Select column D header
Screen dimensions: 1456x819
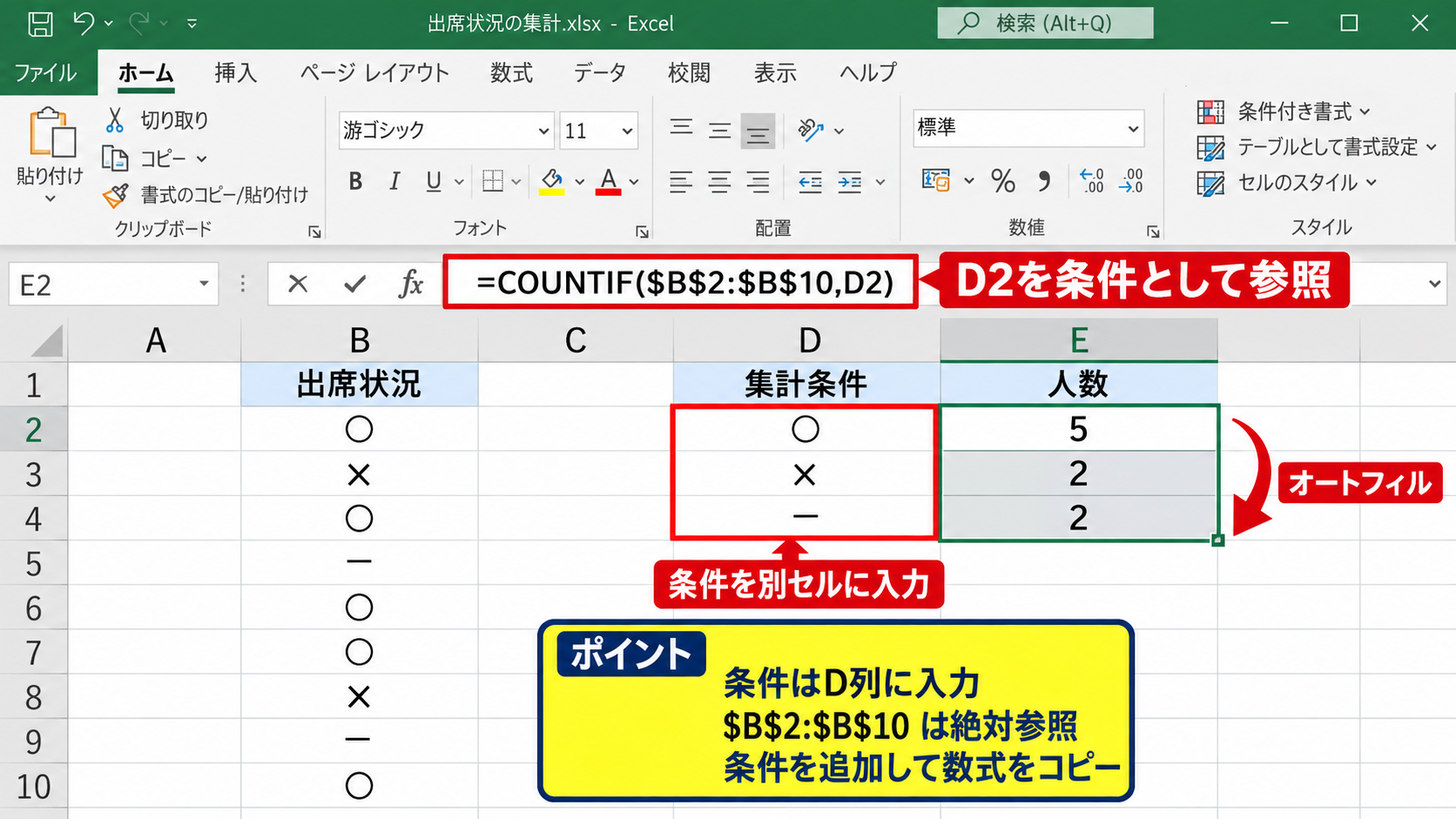(807, 340)
